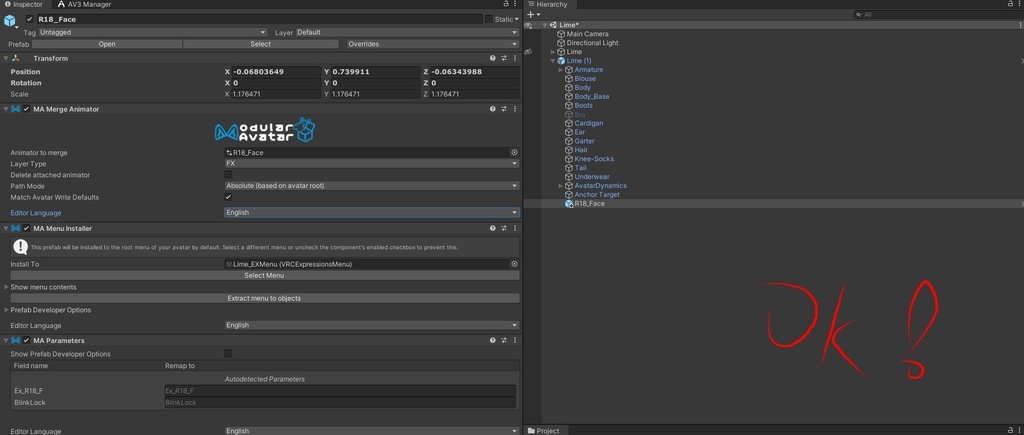Open MA Merge Animator kebab menu
The width and height of the screenshot is (1024, 435).
click(x=515, y=109)
